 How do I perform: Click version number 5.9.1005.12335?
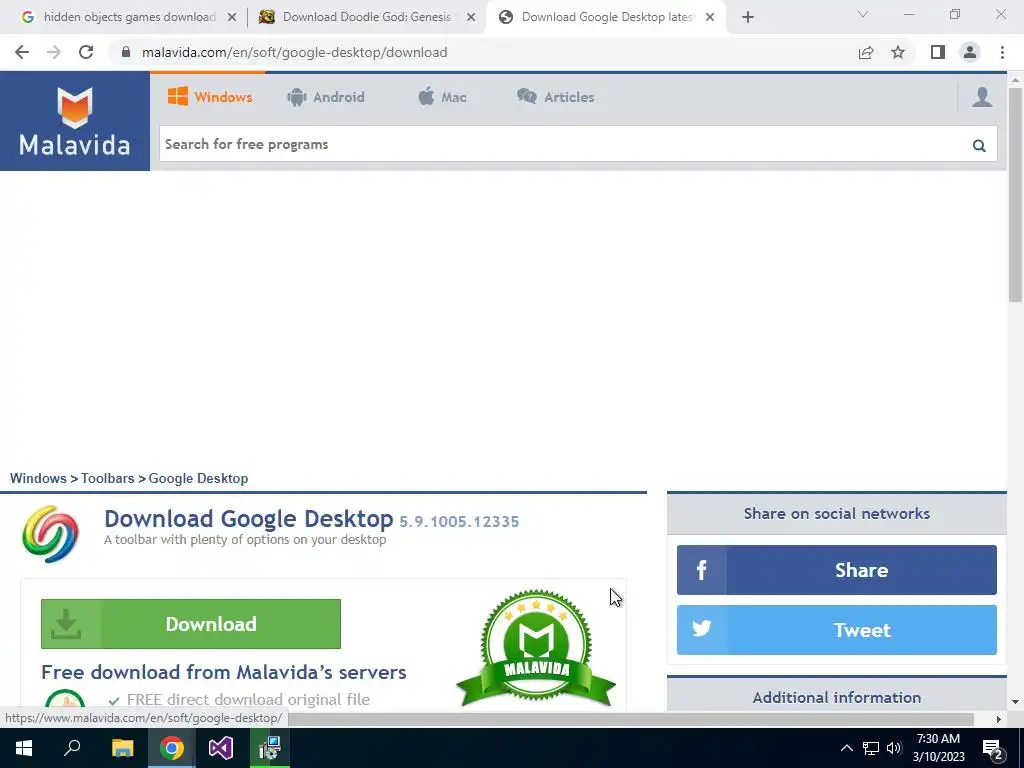[x=459, y=522]
